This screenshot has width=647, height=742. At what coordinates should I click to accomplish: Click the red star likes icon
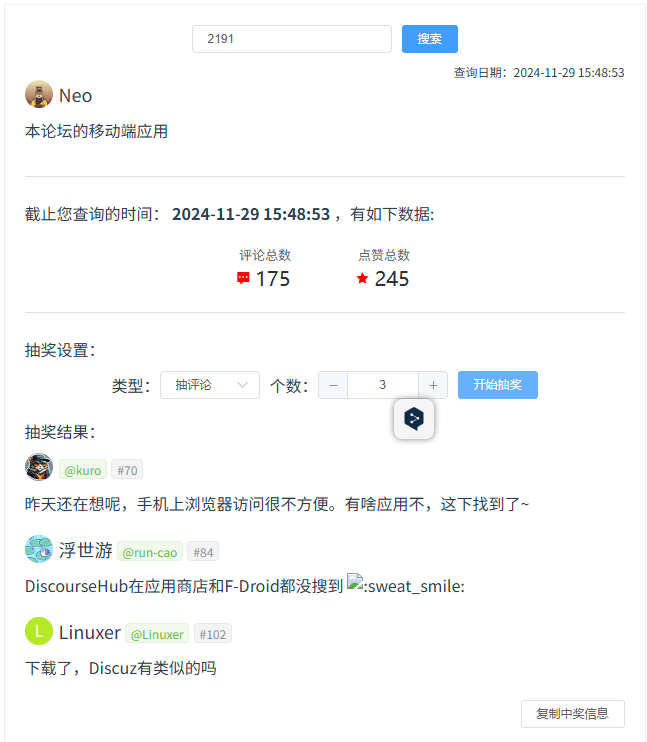point(363,278)
